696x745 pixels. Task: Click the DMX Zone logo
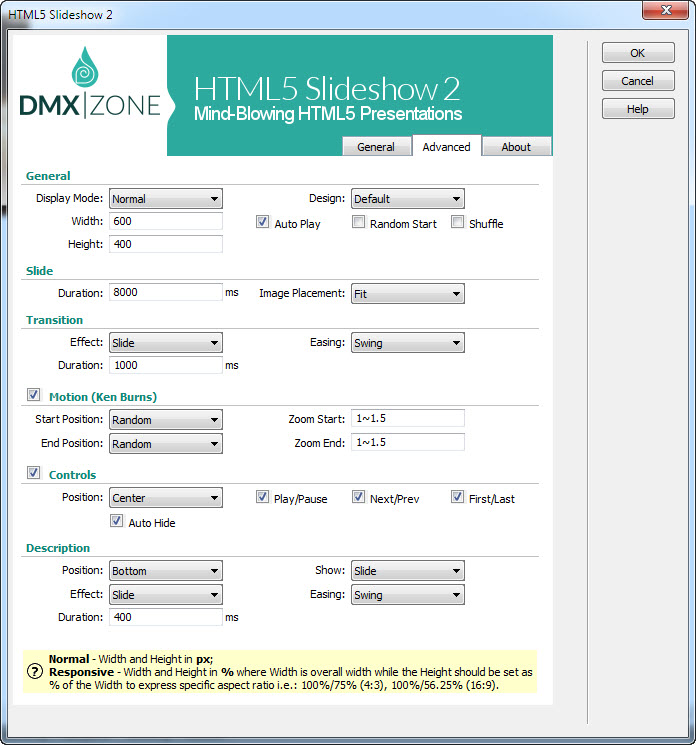(89, 83)
